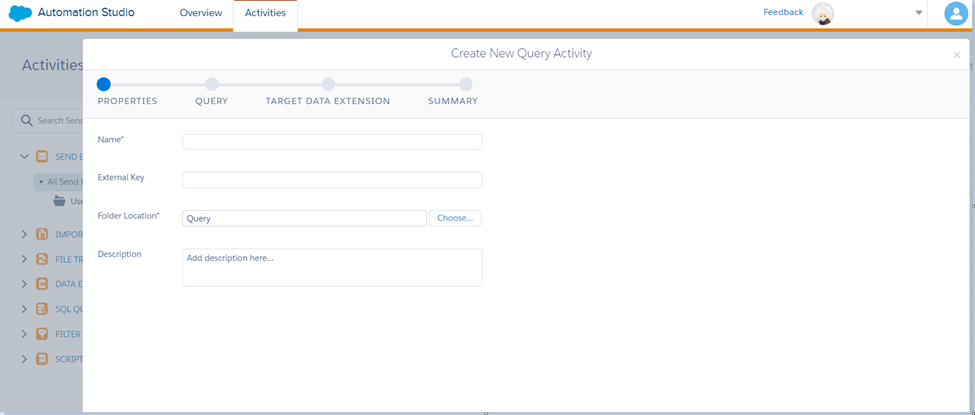Select the Activities tab
This screenshot has width=975, height=415.
(265, 13)
